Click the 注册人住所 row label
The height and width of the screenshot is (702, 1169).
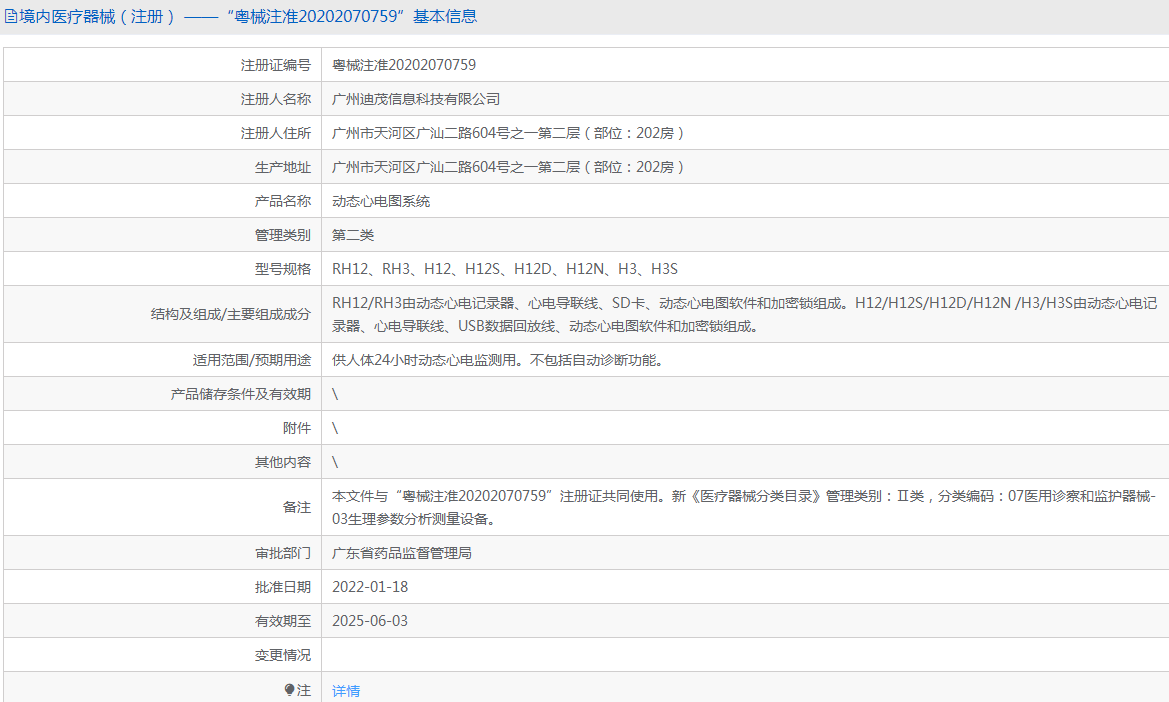(275, 132)
